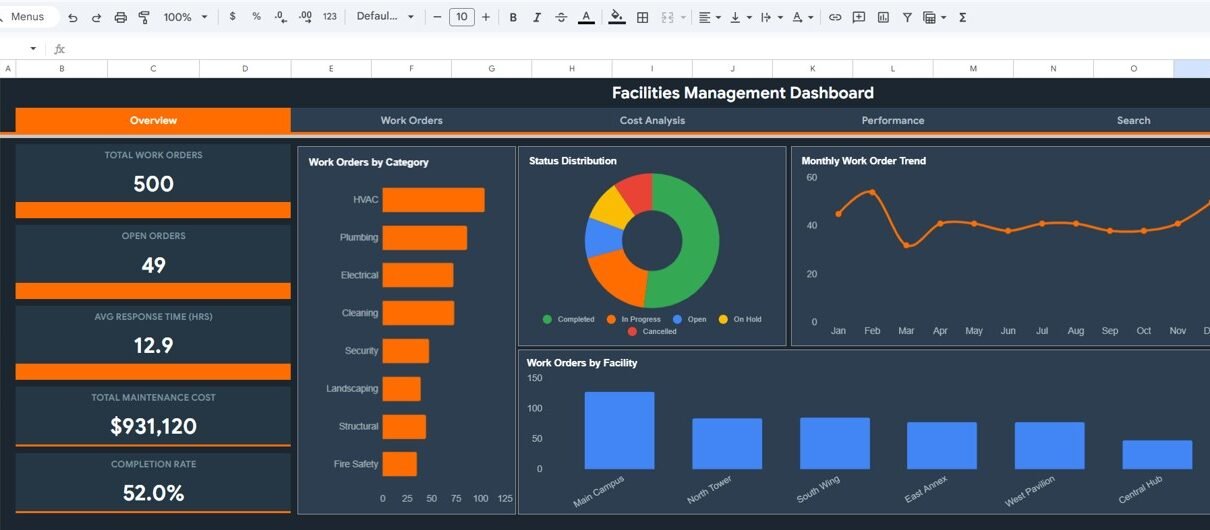Expand the Default font dropdown

pos(385,17)
